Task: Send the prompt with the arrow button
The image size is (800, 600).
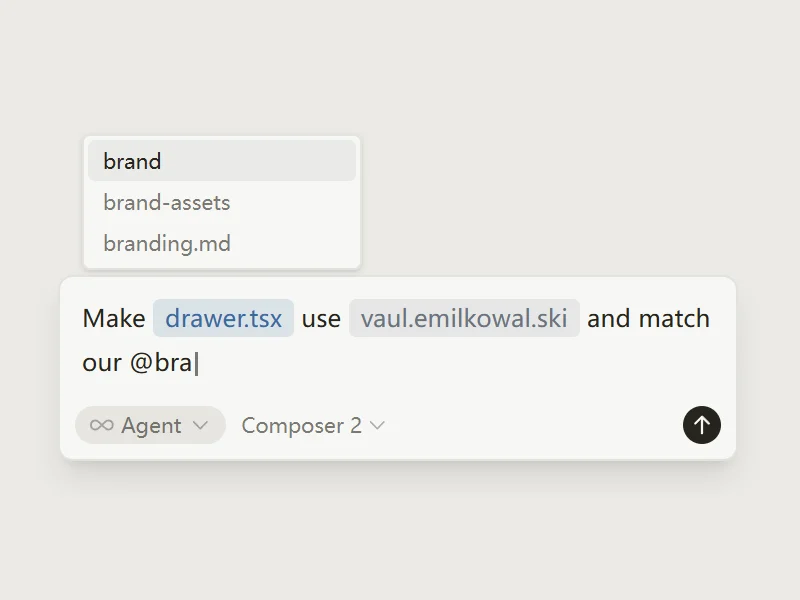Action: (702, 425)
